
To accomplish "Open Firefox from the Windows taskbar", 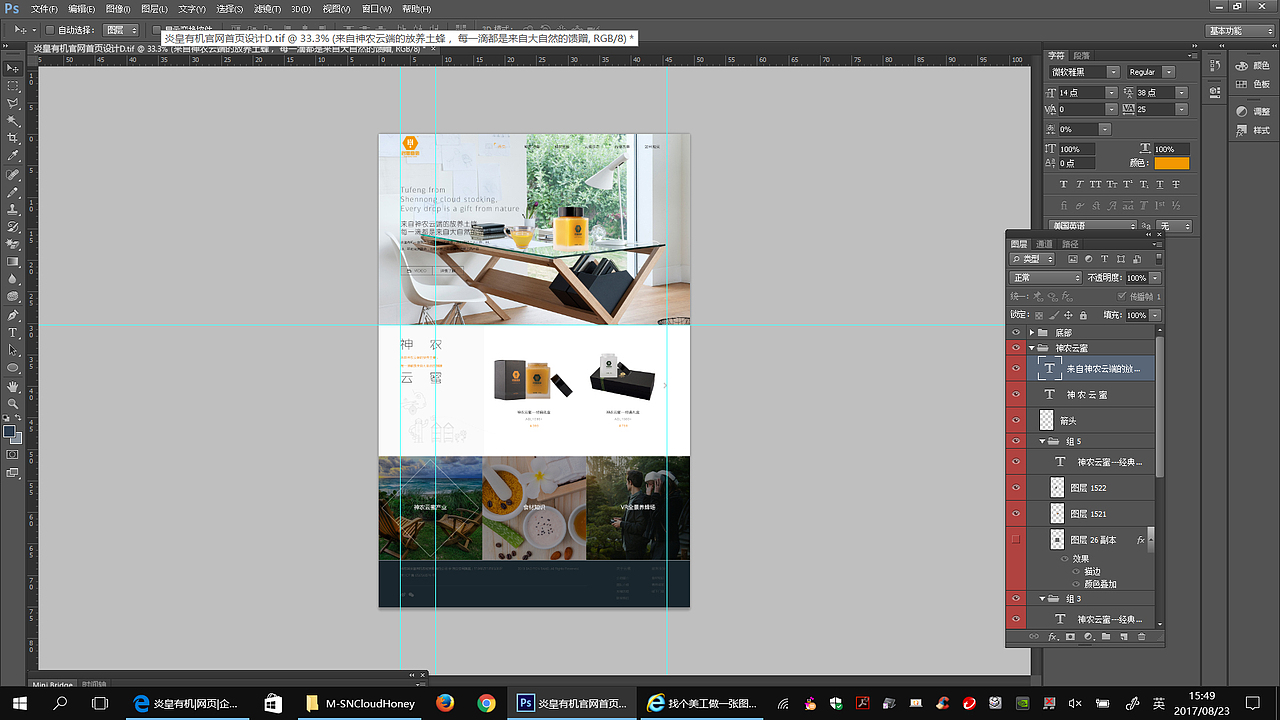I will point(445,703).
